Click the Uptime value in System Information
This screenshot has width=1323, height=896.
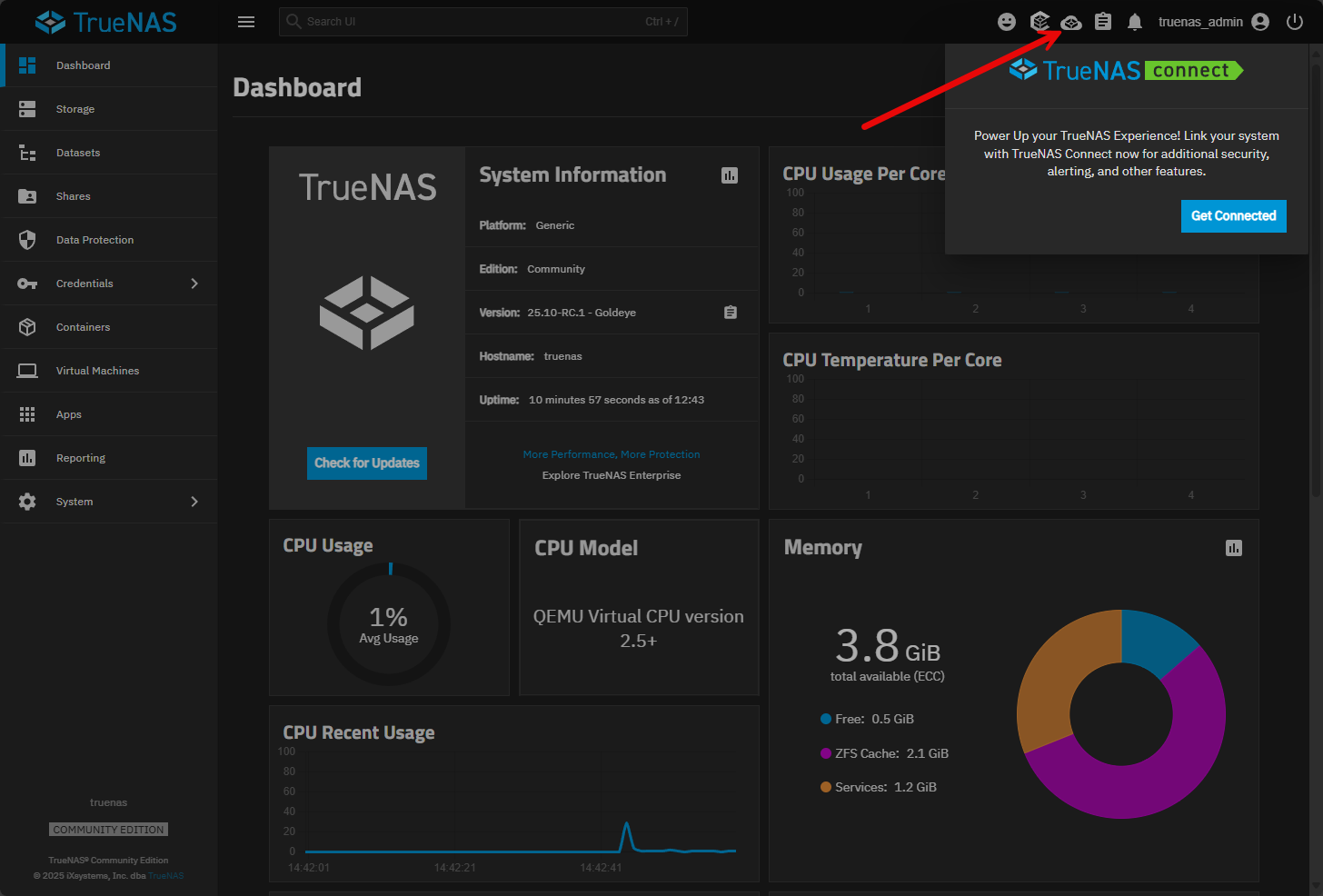tap(616, 400)
